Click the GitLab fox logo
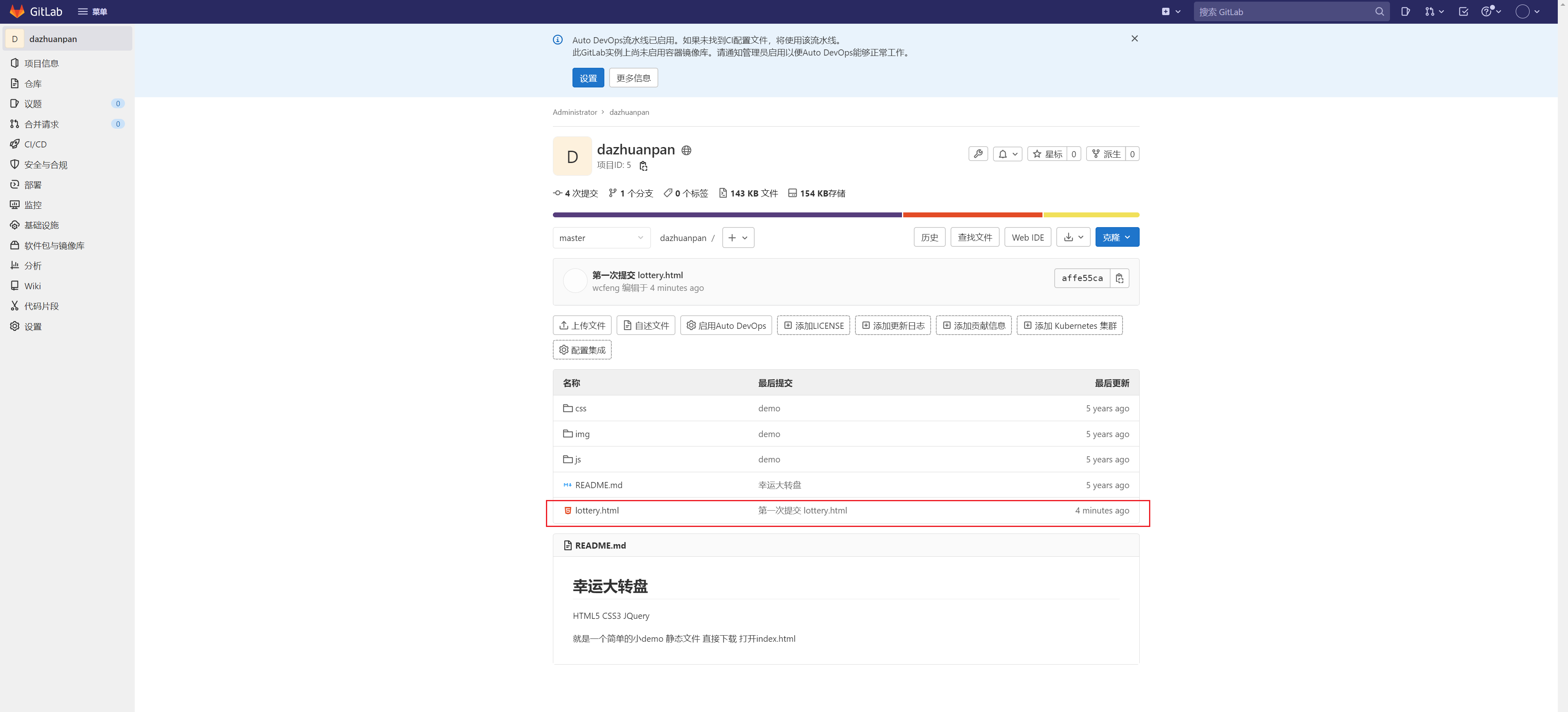The width and height of the screenshot is (1568, 712). point(17,11)
